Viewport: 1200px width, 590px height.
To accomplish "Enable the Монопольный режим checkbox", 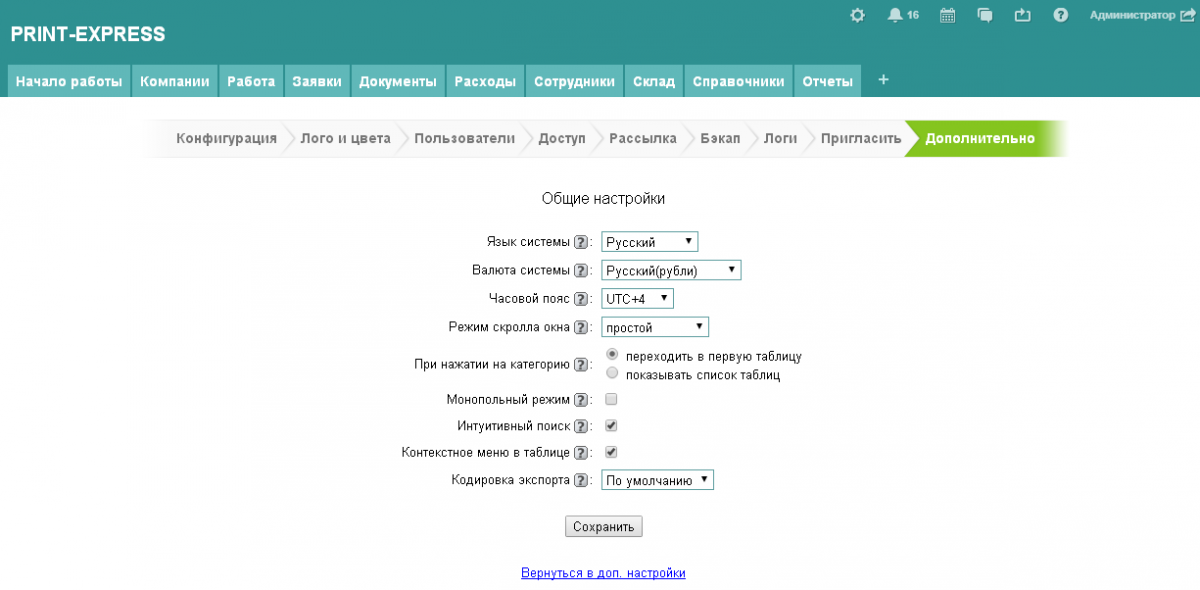I will (x=611, y=399).
